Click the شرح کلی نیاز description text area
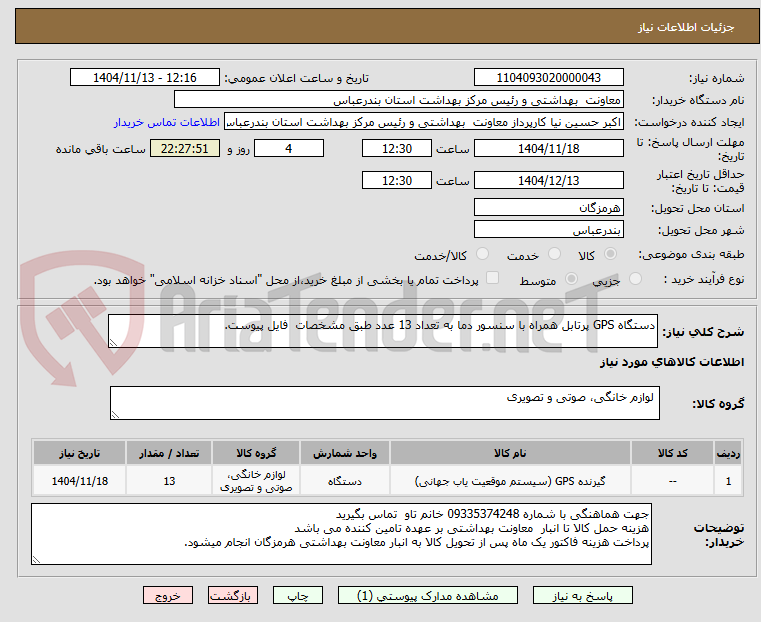 [382, 331]
